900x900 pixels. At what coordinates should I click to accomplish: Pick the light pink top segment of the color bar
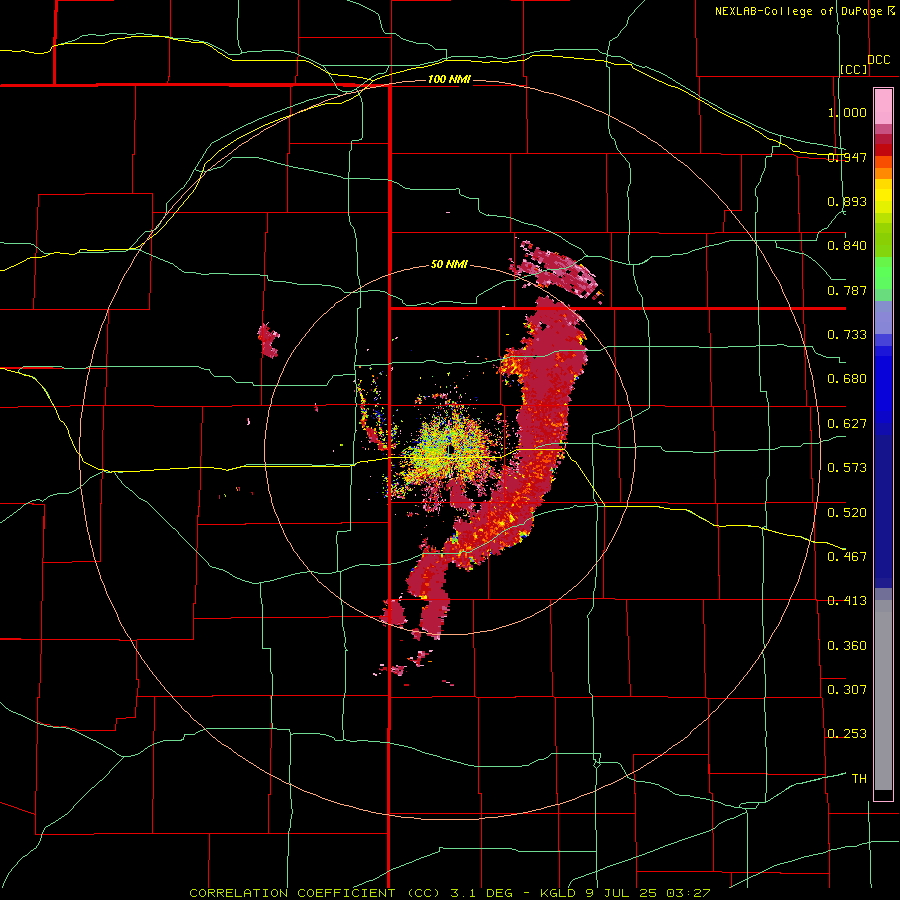tap(883, 107)
